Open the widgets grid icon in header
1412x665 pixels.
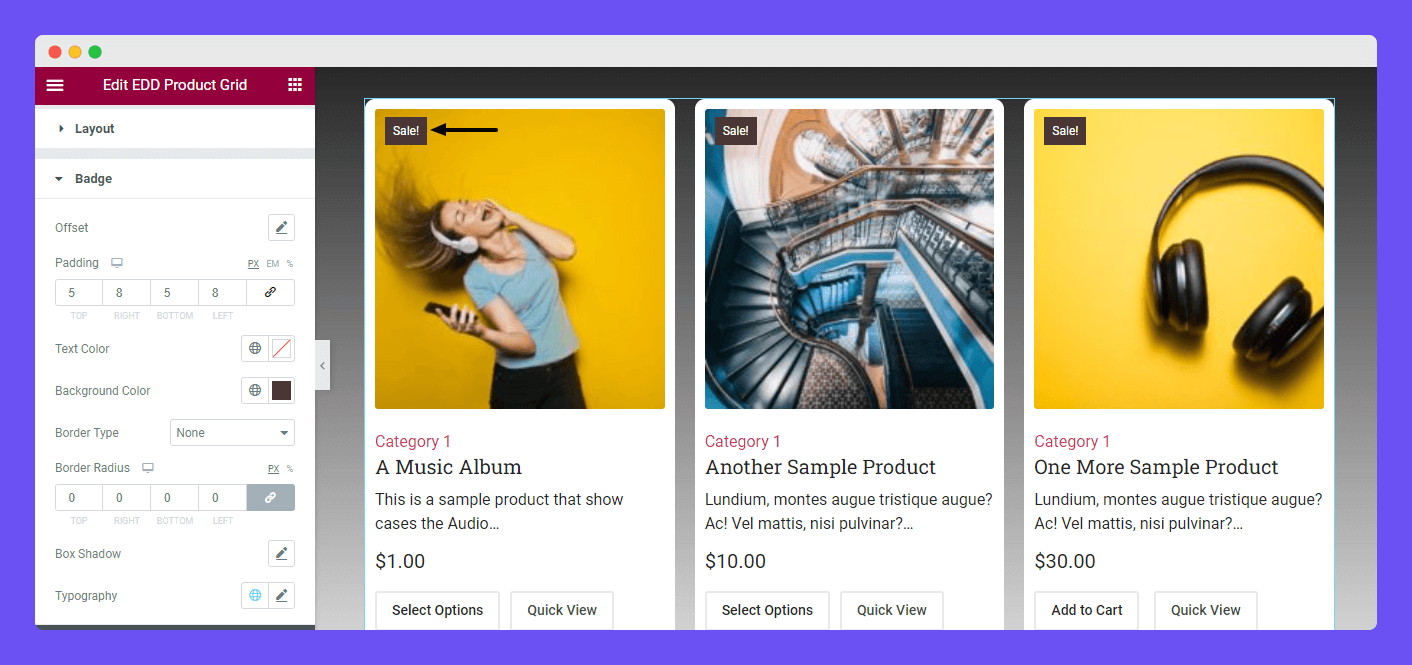coord(295,85)
